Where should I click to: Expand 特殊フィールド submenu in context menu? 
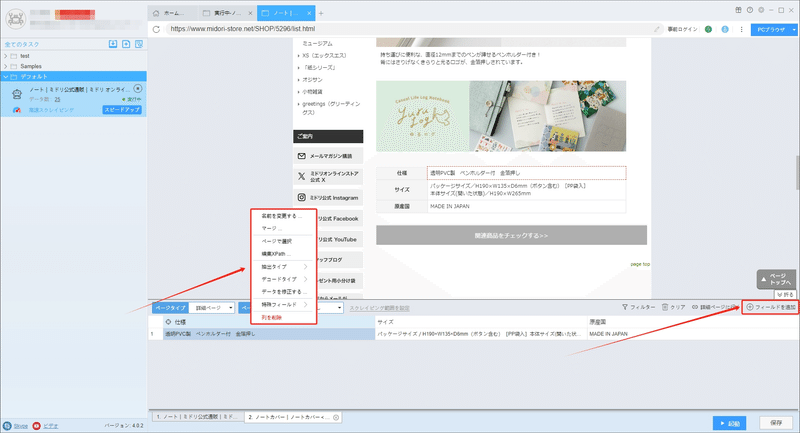pyautogui.click(x=284, y=304)
